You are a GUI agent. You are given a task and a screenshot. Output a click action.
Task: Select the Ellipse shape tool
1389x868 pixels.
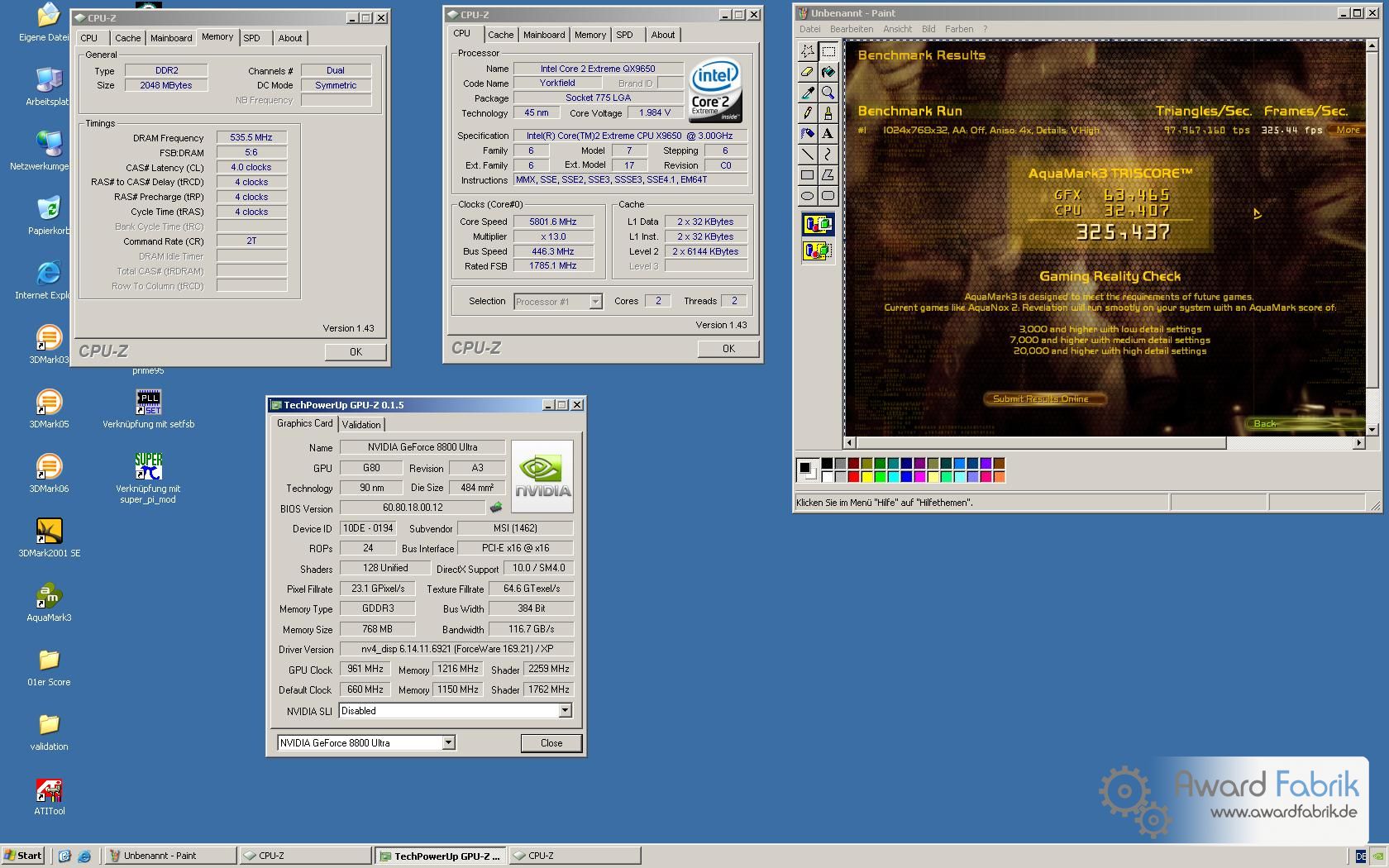(x=807, y=196)
